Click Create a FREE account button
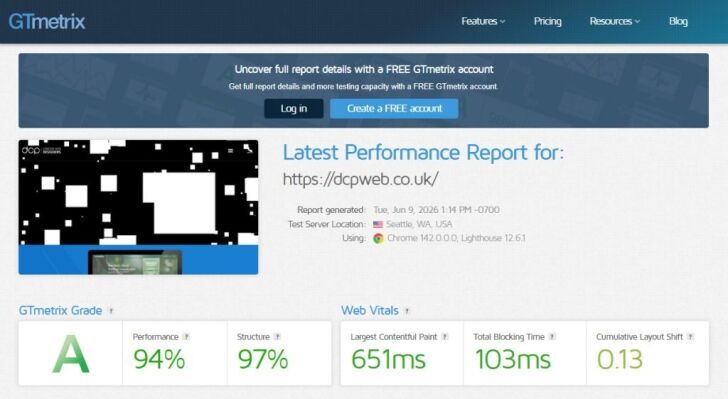Viewport: 728px width, 399px height. click(x=394, y=108)
